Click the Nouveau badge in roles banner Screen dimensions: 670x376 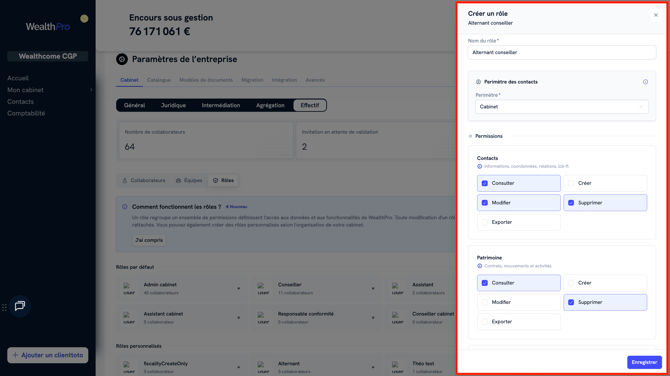coord(236,207)
